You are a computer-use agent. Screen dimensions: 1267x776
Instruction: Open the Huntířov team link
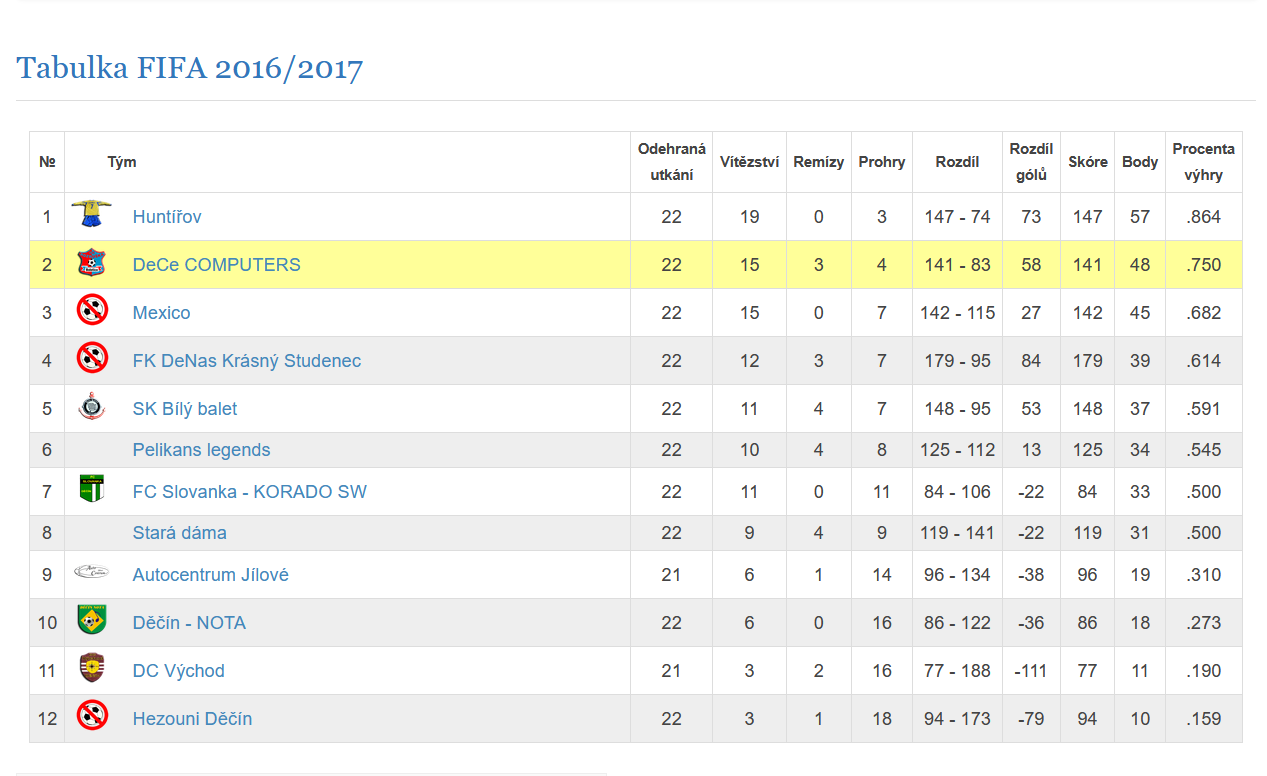(167, 217)
